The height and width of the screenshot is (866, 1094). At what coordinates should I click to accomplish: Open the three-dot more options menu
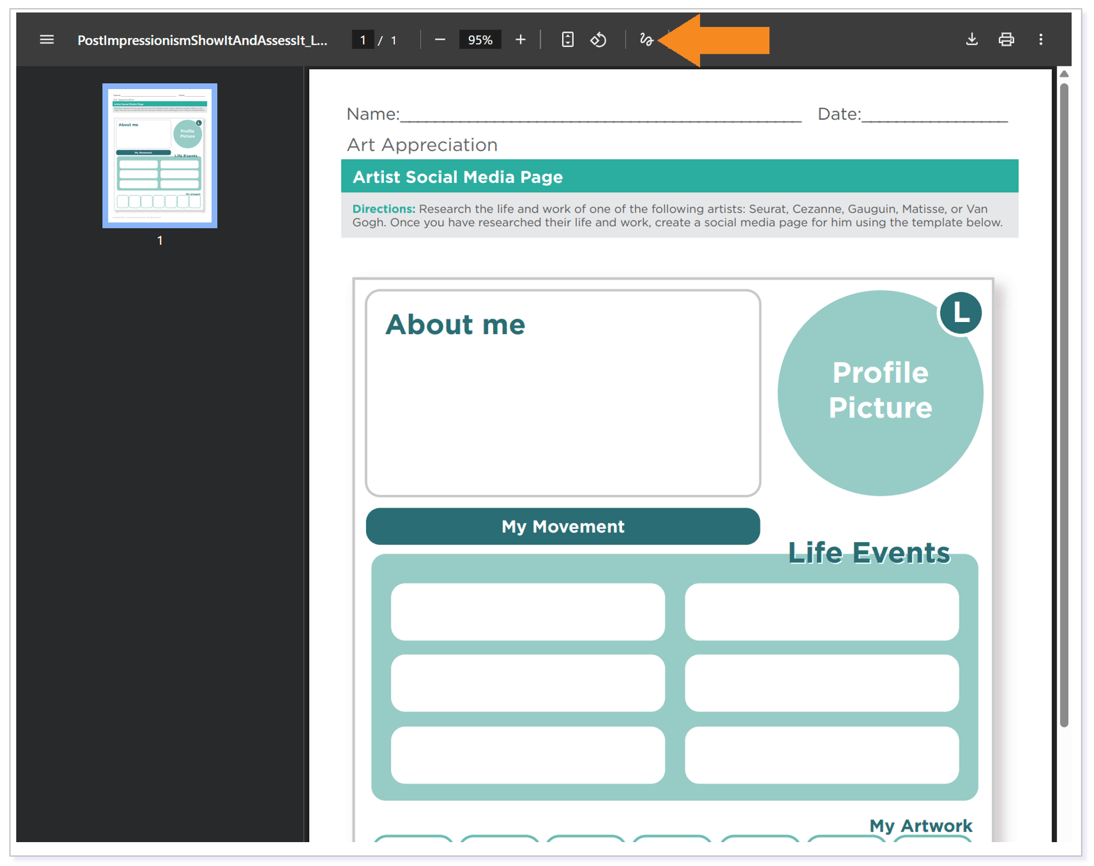[x=1041, y=39]
